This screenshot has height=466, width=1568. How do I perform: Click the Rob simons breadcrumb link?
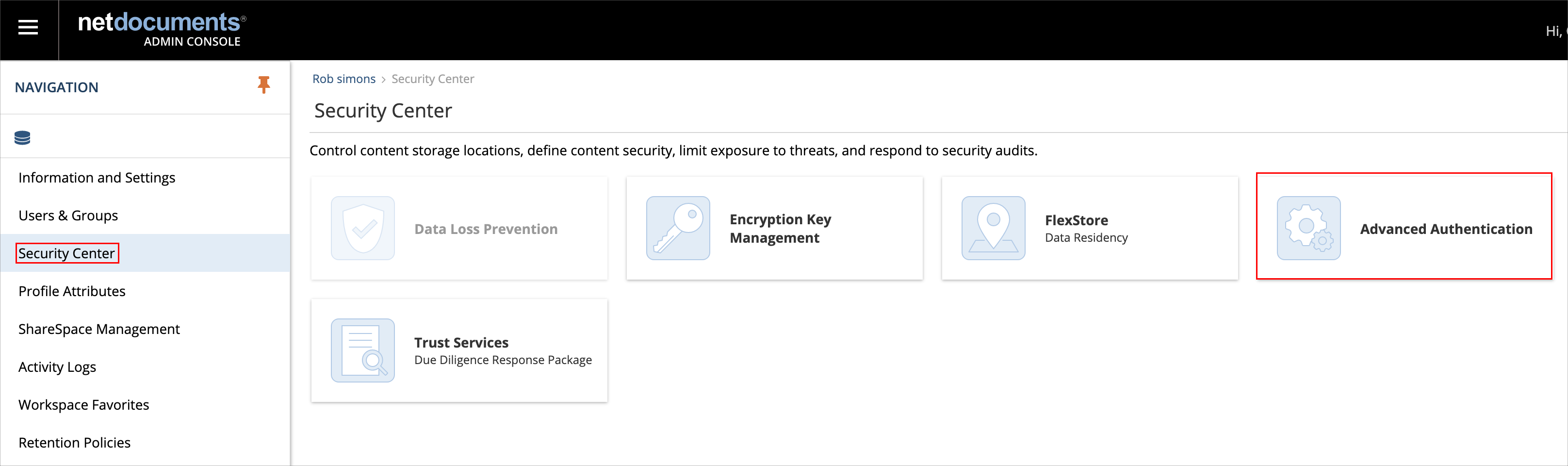[x=344, y=79]
